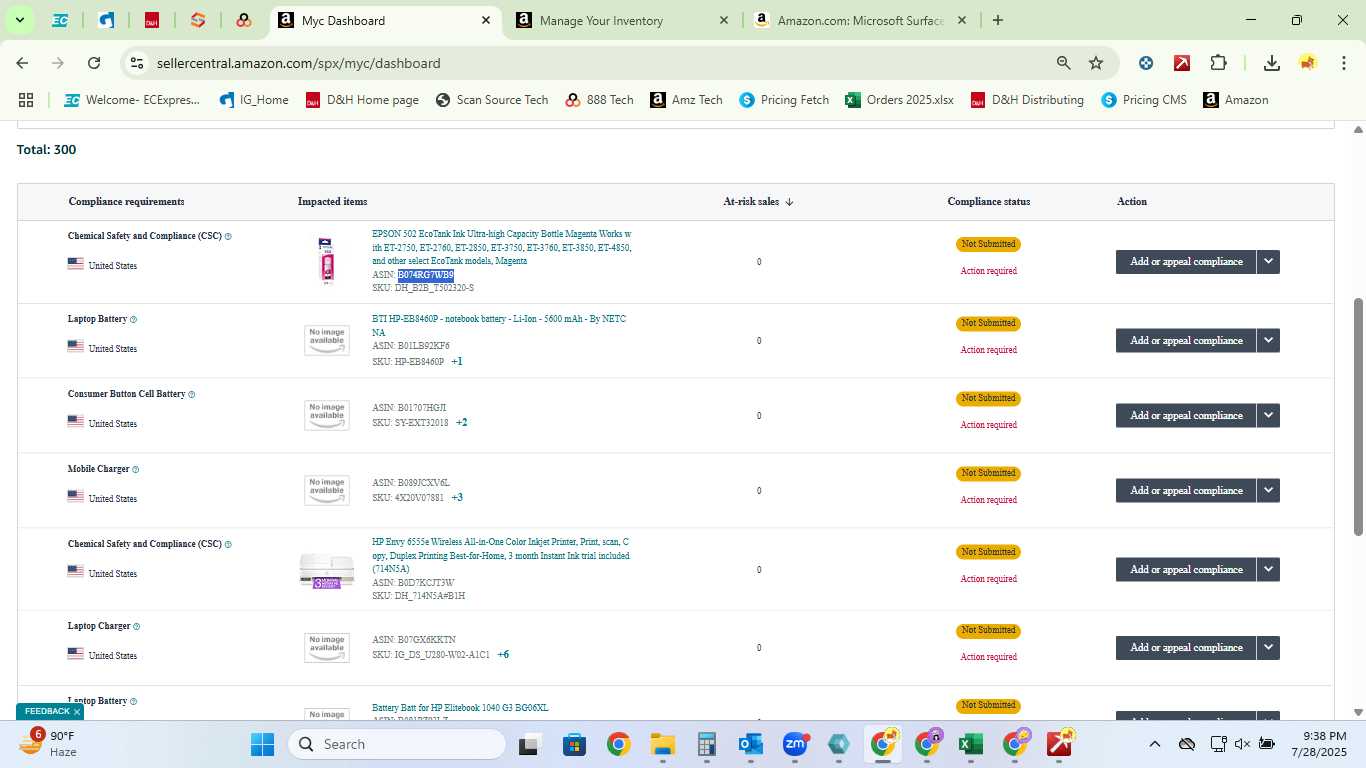Click info icon beside Mobile Charger
1366x768 pixels.
click(x=136, y=470)
